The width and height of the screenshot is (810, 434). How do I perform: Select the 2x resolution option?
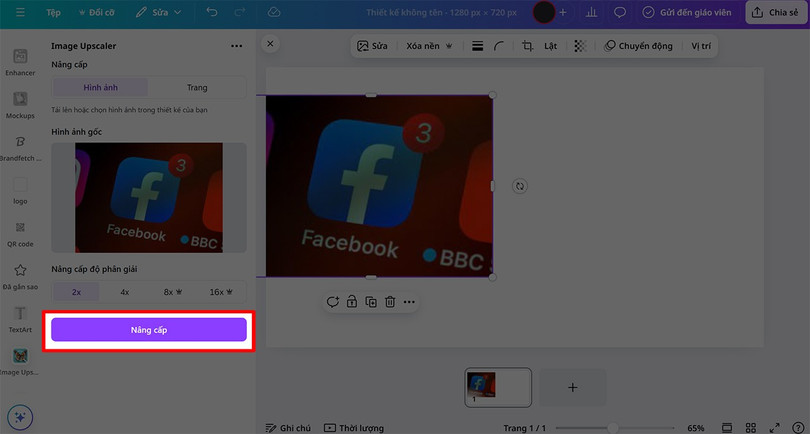pos(77,292)
